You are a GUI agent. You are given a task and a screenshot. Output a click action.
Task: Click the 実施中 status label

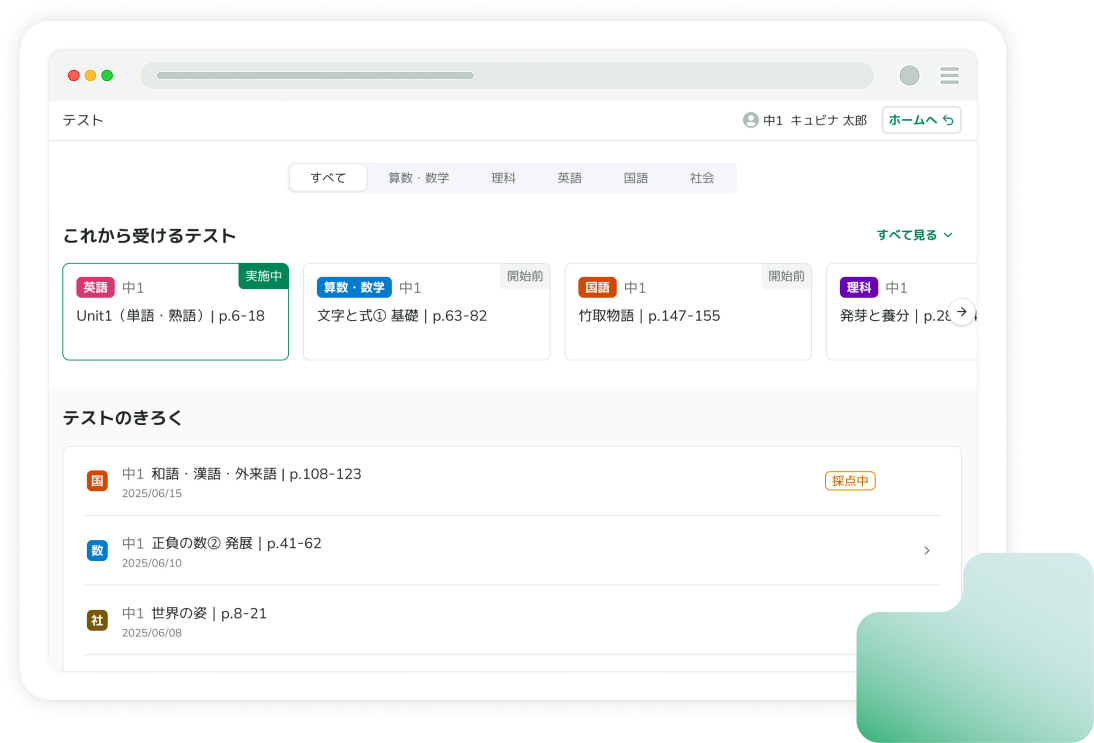click(x=263, y=276)
